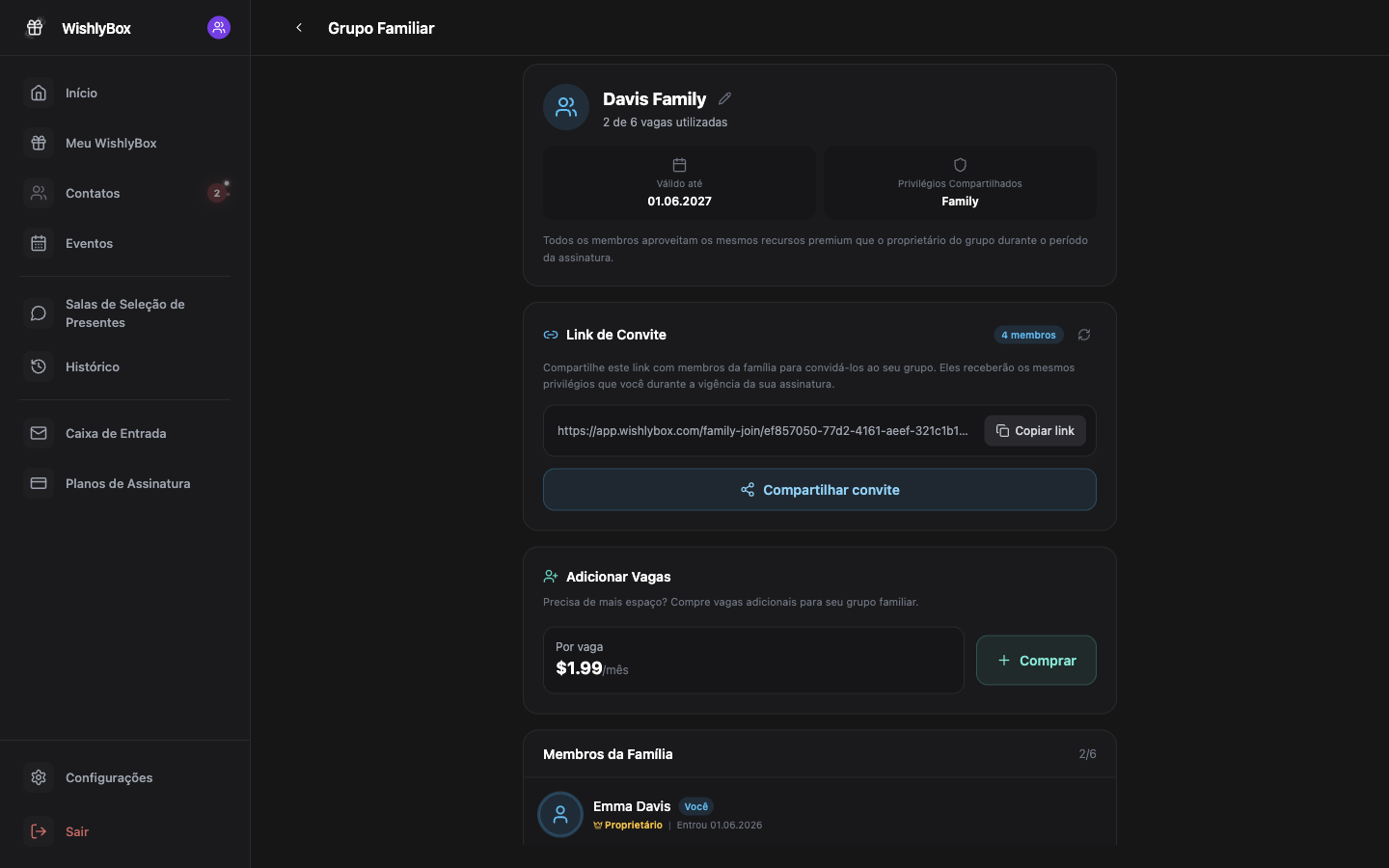Click the Emma Davis name

[x=632, y=806]
